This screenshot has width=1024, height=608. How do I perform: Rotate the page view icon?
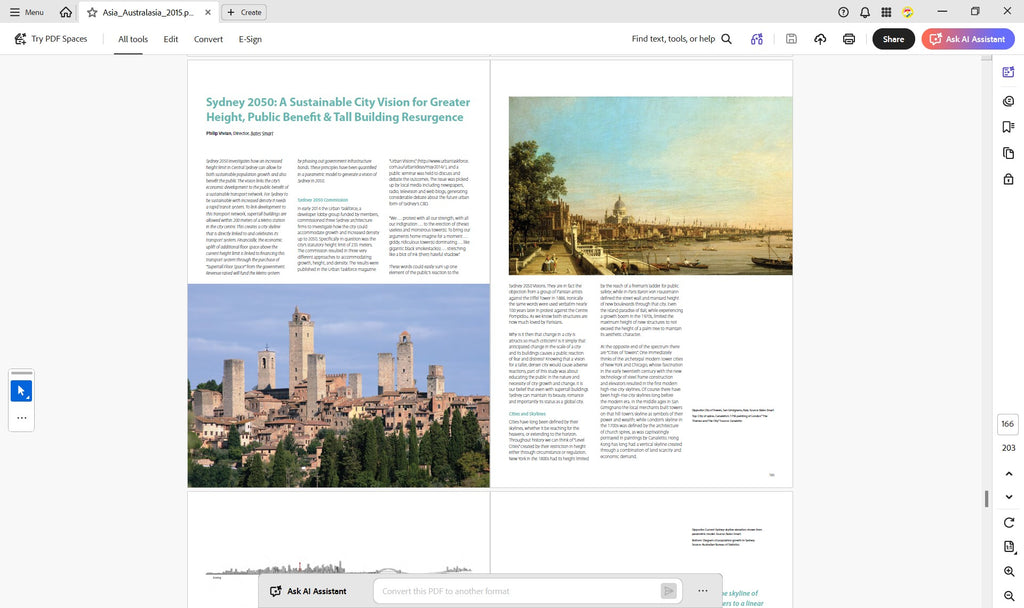pos(1009,522)
